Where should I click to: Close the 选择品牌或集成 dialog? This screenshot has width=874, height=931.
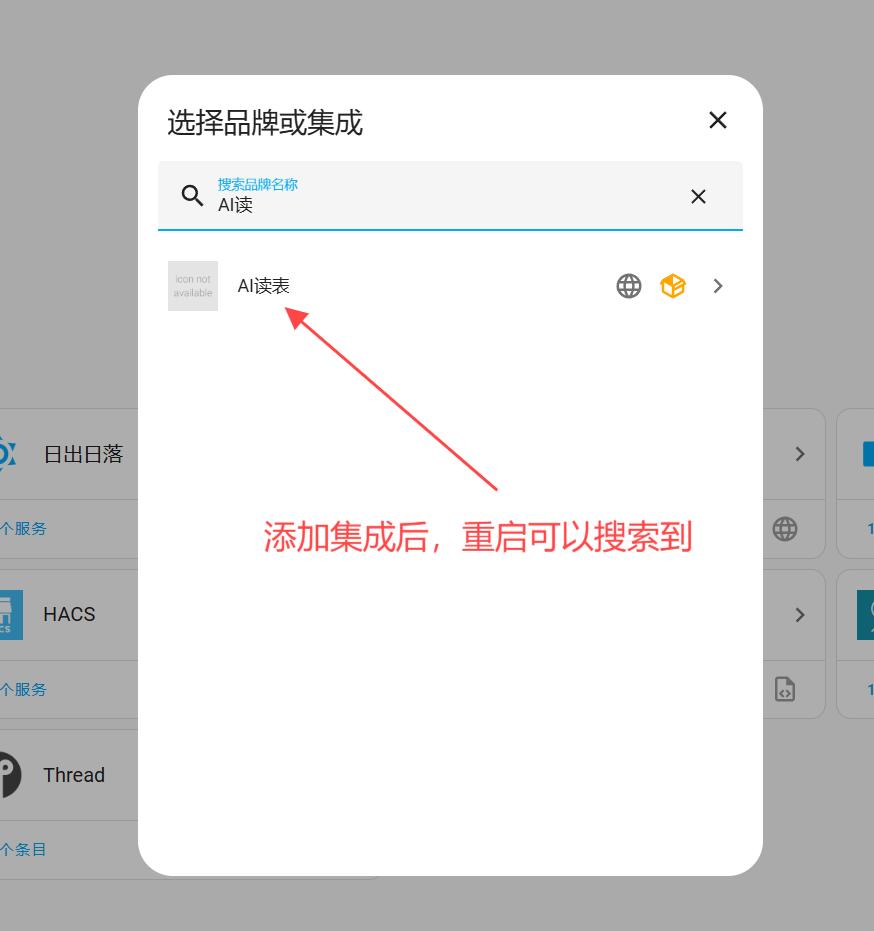pyautogui.click(x=717, y=120)
